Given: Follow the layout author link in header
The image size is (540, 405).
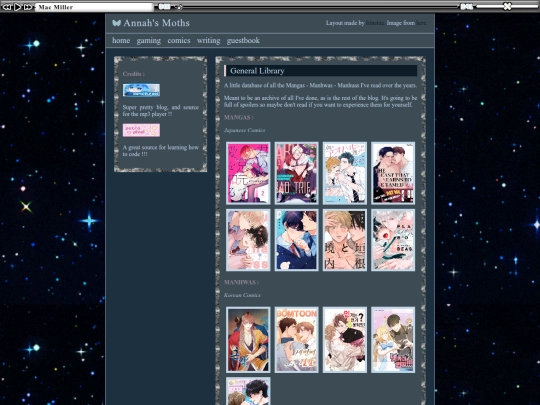Looking at the screenshot, I should [x=375, y=23].
